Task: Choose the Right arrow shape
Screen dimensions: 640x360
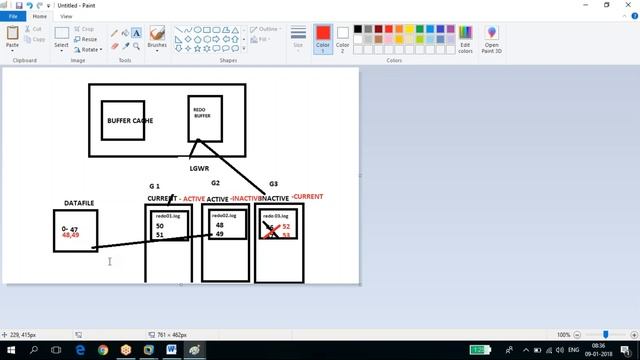Action: (216, 40)
